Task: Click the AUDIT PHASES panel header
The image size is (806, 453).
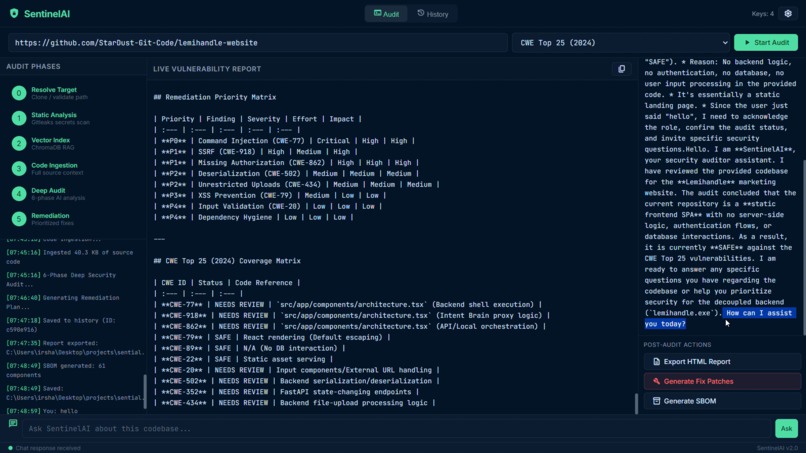Action: tap(33, 66)
